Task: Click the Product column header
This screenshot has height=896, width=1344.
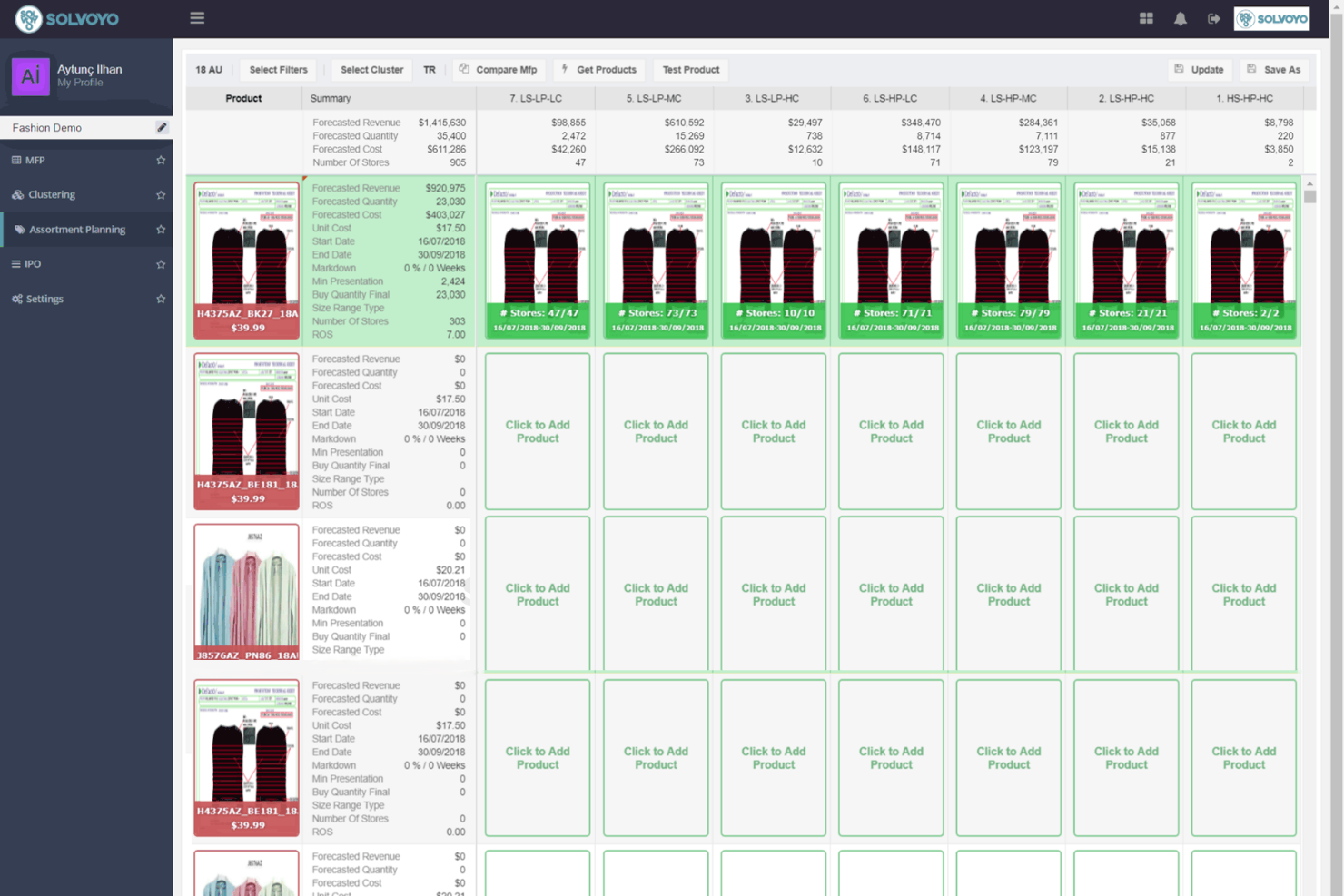Action: pyautogui.click(x=243, y=98)
